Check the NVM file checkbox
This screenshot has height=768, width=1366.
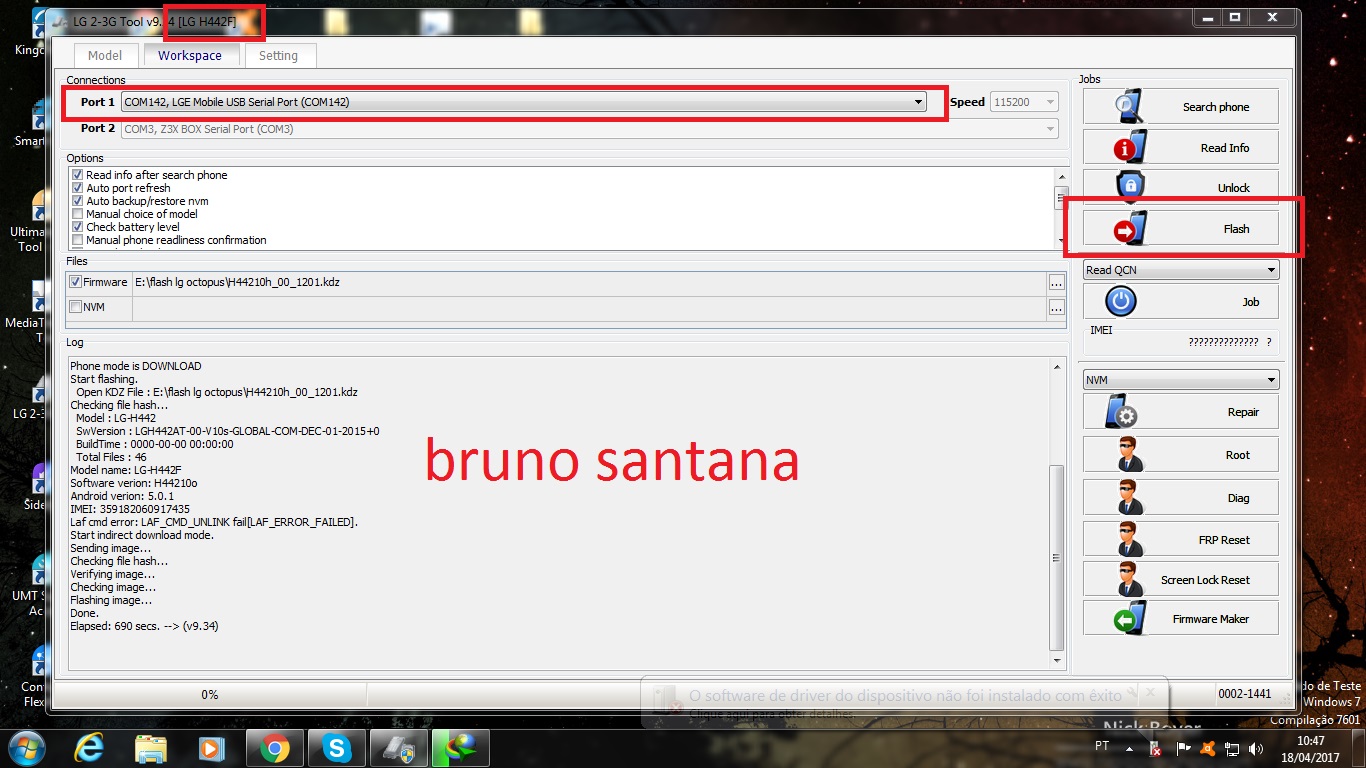[76, 307]
